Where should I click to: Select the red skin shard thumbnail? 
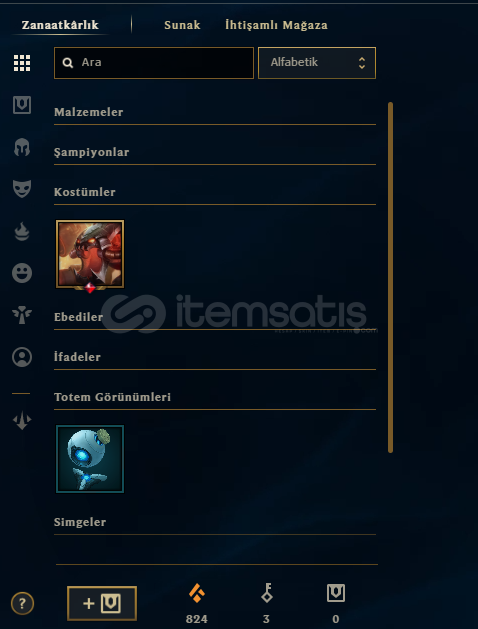click(x=90, y=254)
